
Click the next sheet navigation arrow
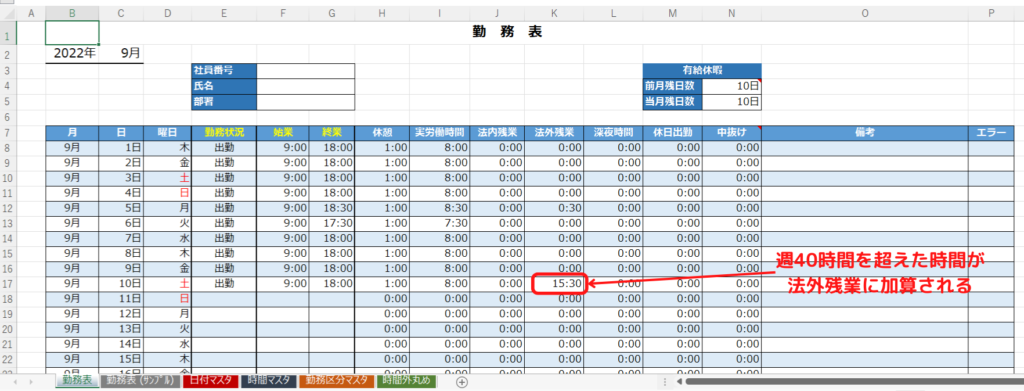[x=32, y=381]
